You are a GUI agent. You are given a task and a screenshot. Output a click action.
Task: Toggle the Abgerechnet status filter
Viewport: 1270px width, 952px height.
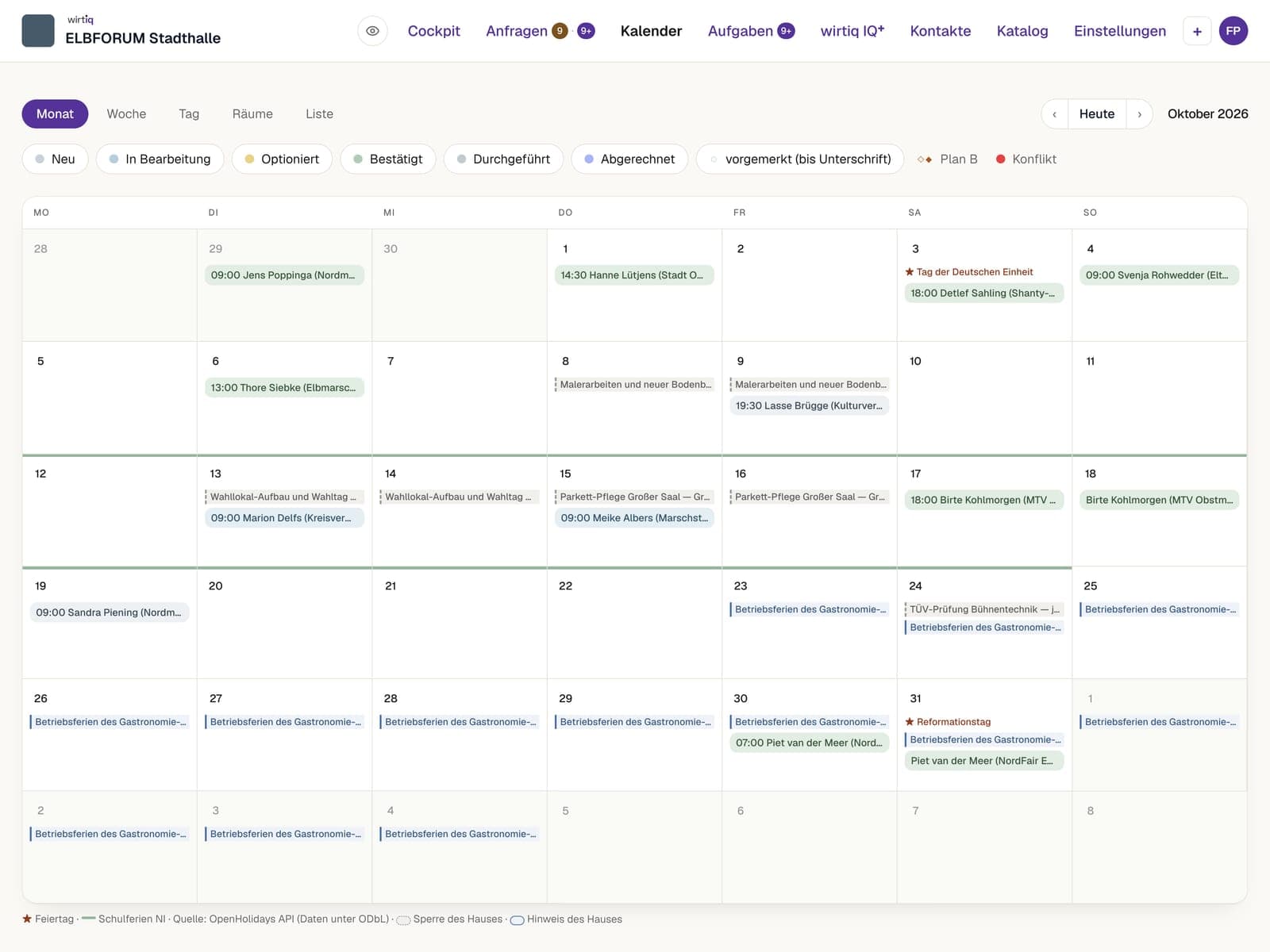[629, 159]
